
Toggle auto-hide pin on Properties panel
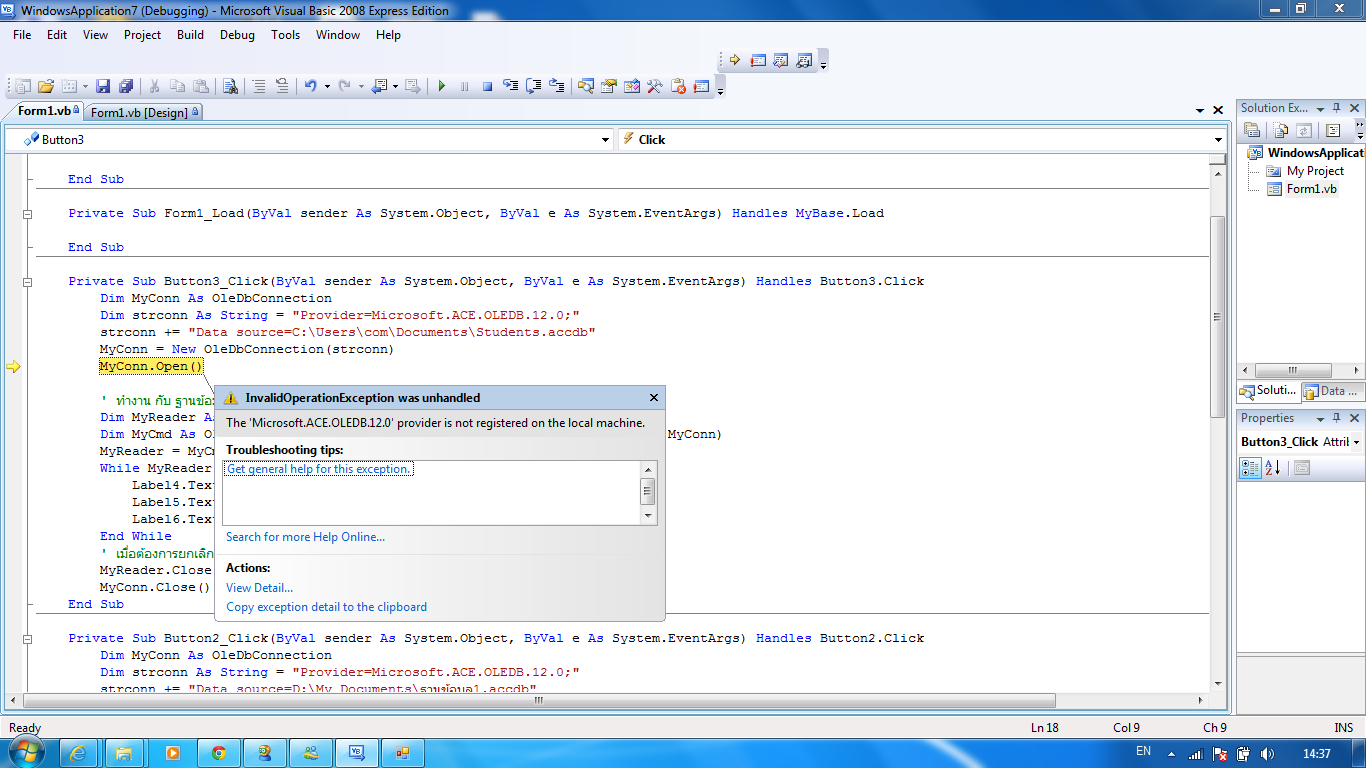click(x=1338, y=419)
